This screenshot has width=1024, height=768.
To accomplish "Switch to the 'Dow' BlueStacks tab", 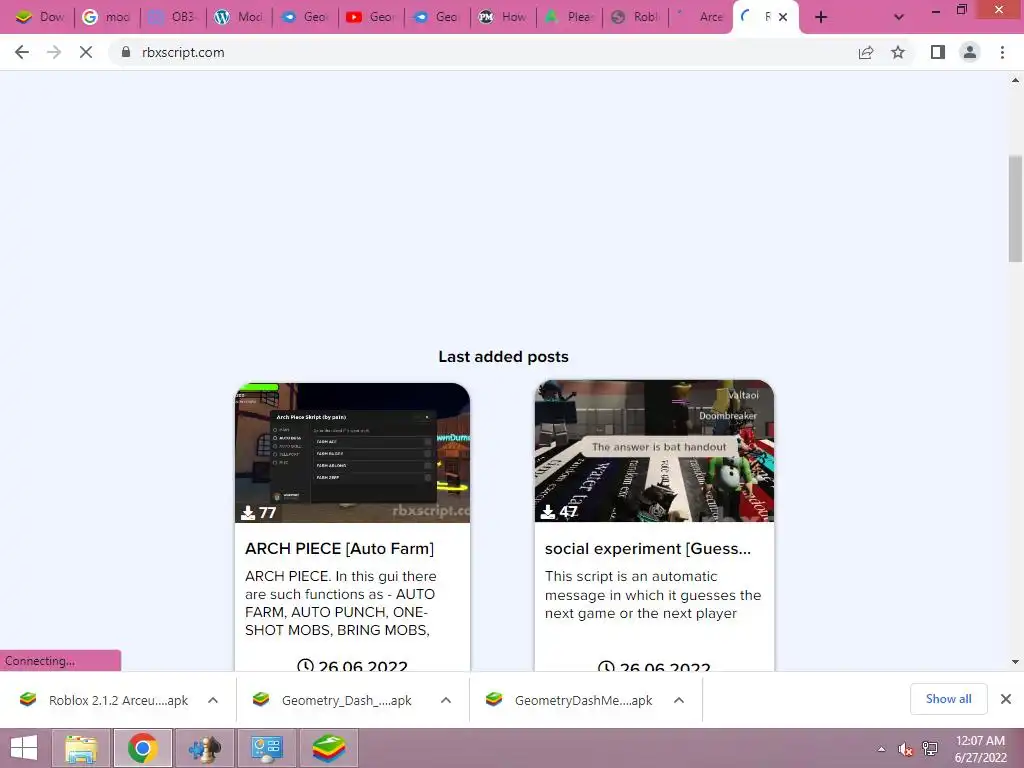I will (x=40, y=17).
